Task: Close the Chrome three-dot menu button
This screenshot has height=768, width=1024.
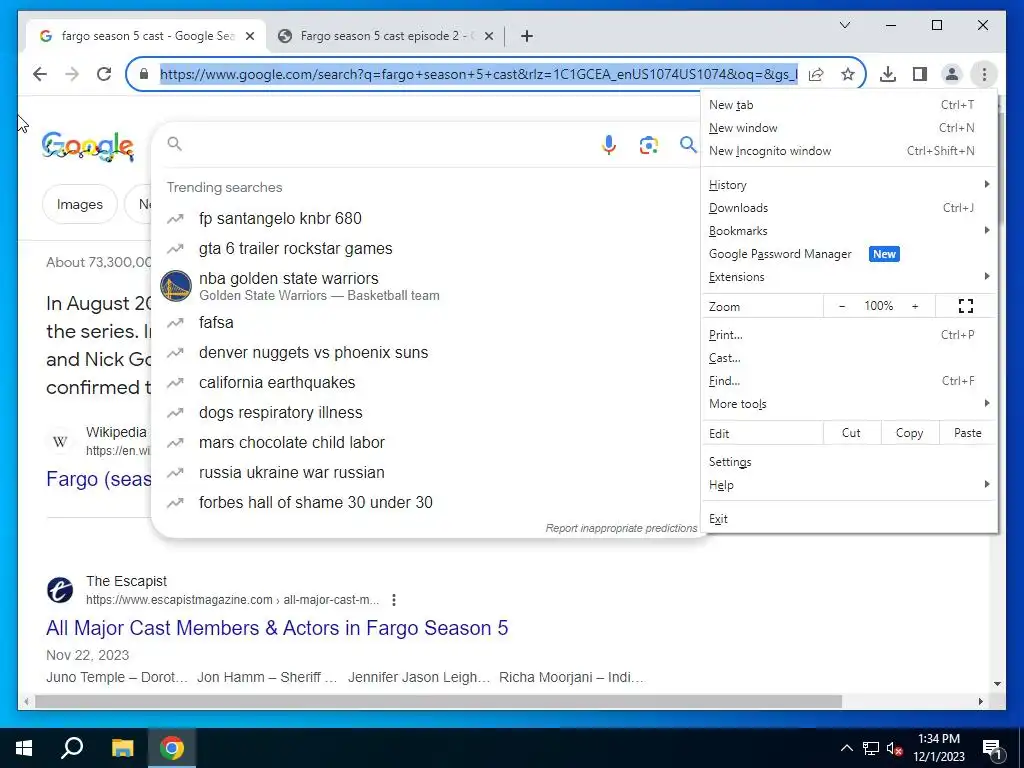Action: tap(984, 74)
